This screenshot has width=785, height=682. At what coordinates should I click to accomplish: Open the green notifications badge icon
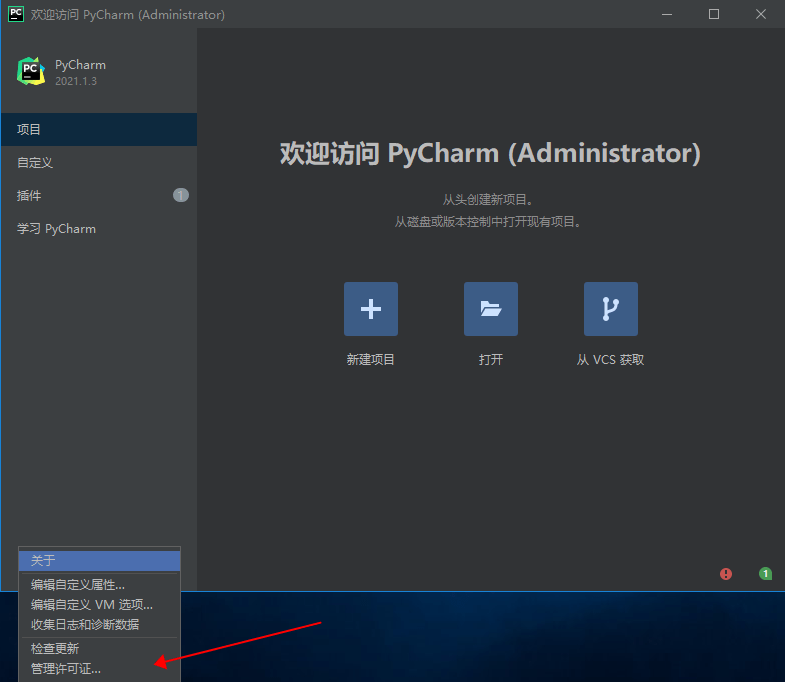(765, 574)
